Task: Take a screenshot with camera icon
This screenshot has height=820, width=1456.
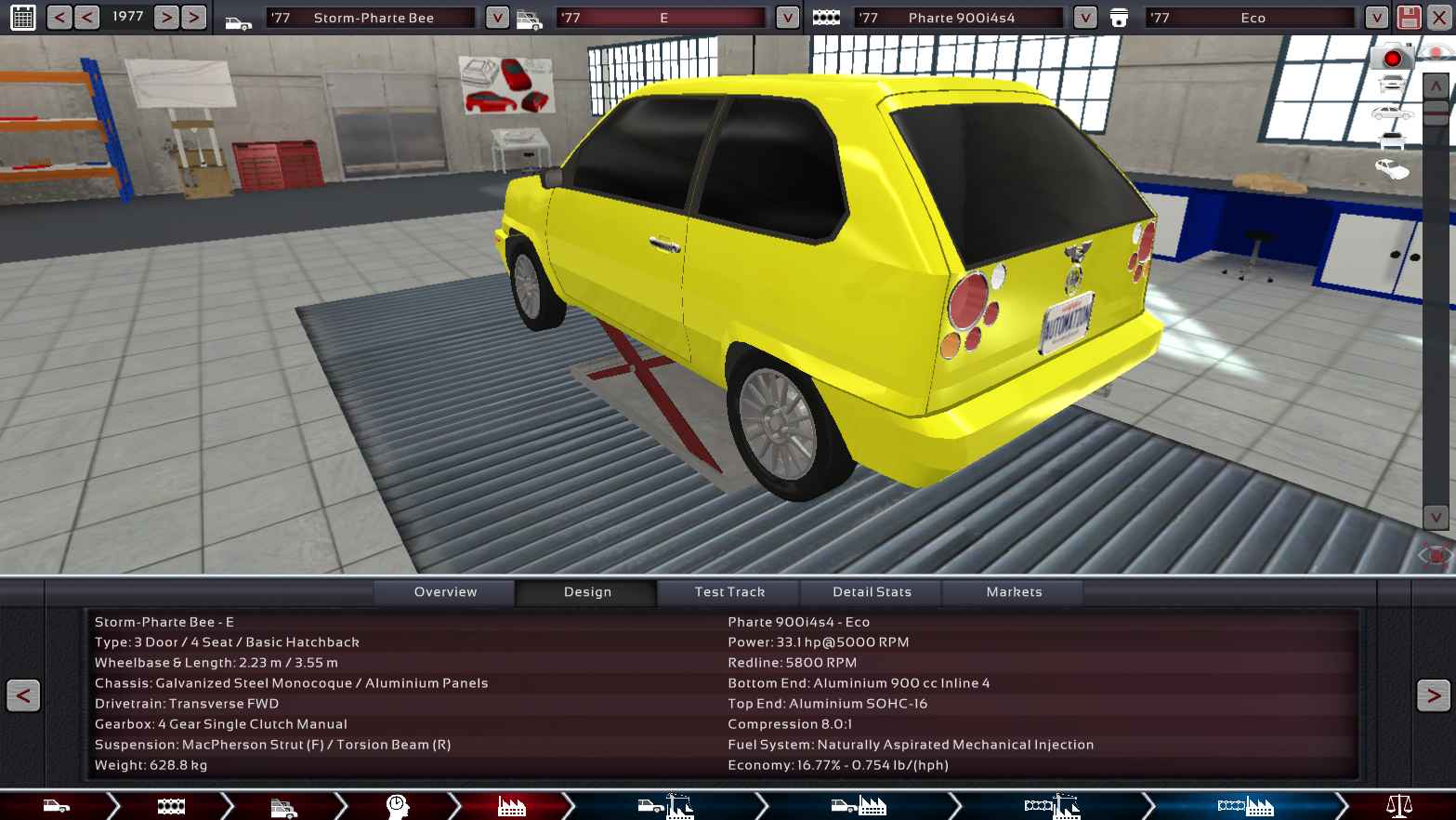Action: click(x=1392, y=58)
